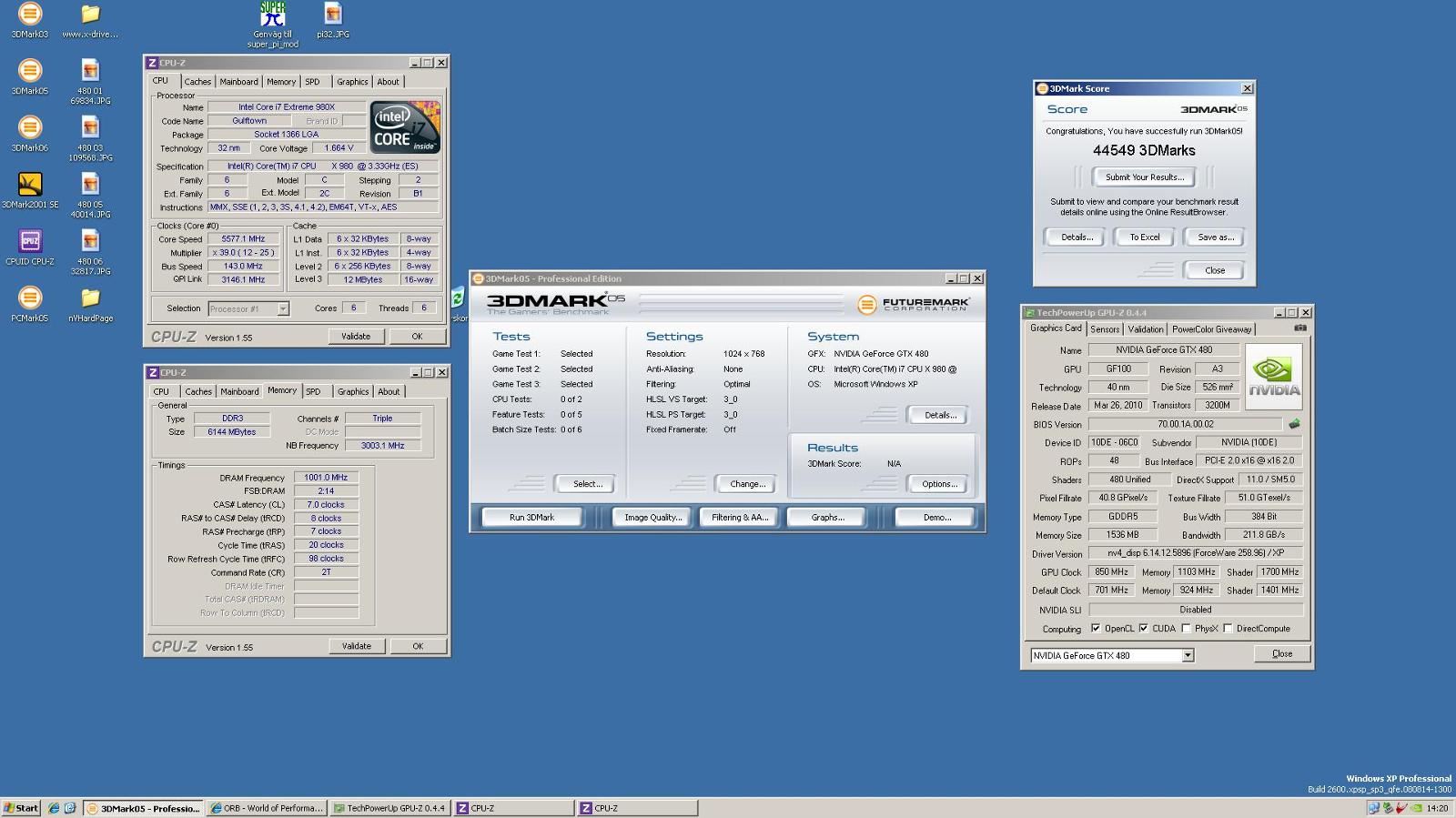Image resolution: width=1456 pixels, height=818 pixels.
Task: Open the 3DMark05 desktop shortcut
Action: (x=30, y=77)
